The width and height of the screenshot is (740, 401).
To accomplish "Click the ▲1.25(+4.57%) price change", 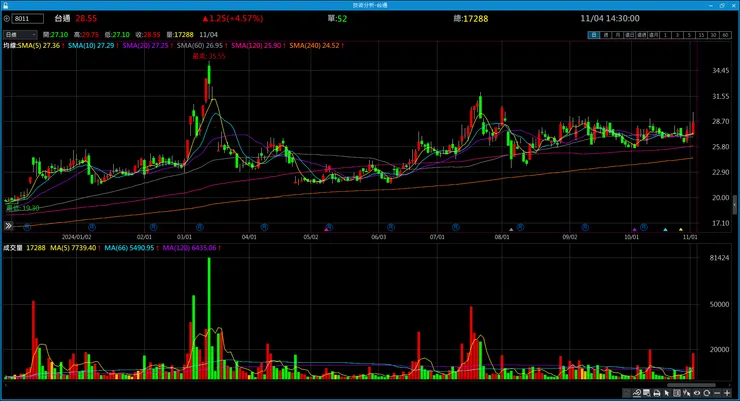I will (x=233, y=18).
